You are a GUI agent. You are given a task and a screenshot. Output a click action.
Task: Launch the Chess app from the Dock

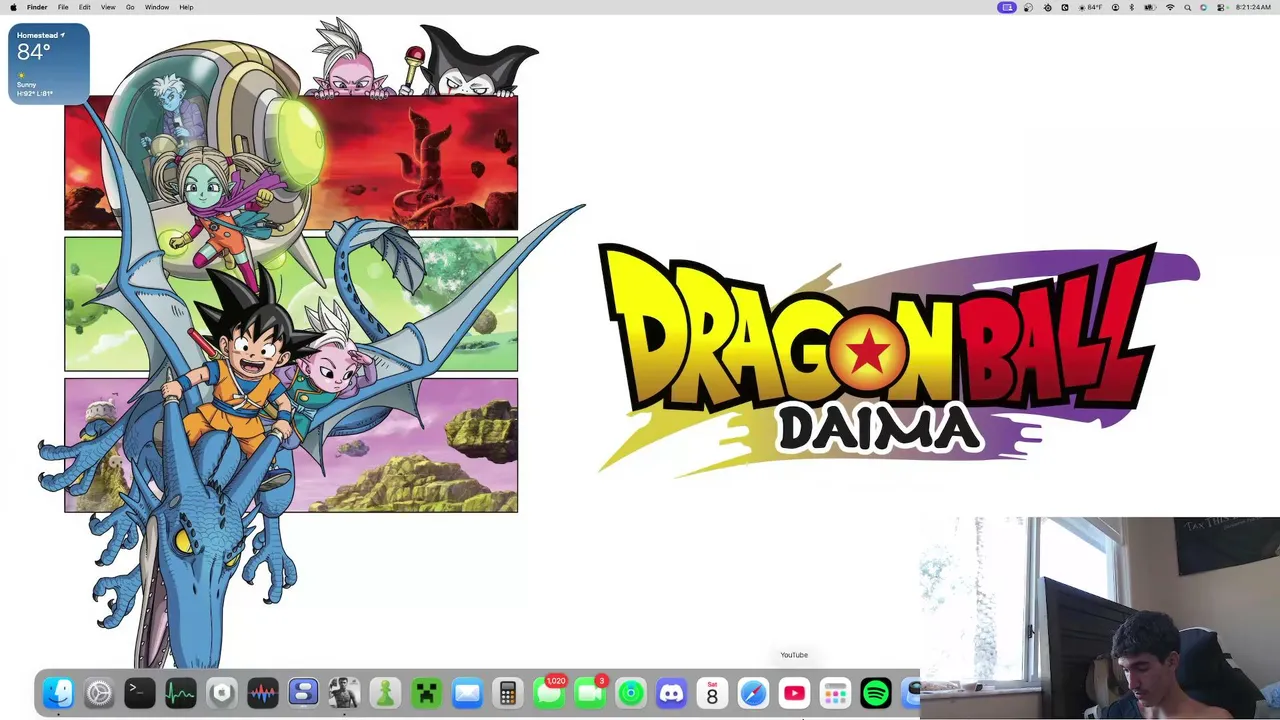tap(385, 692)
